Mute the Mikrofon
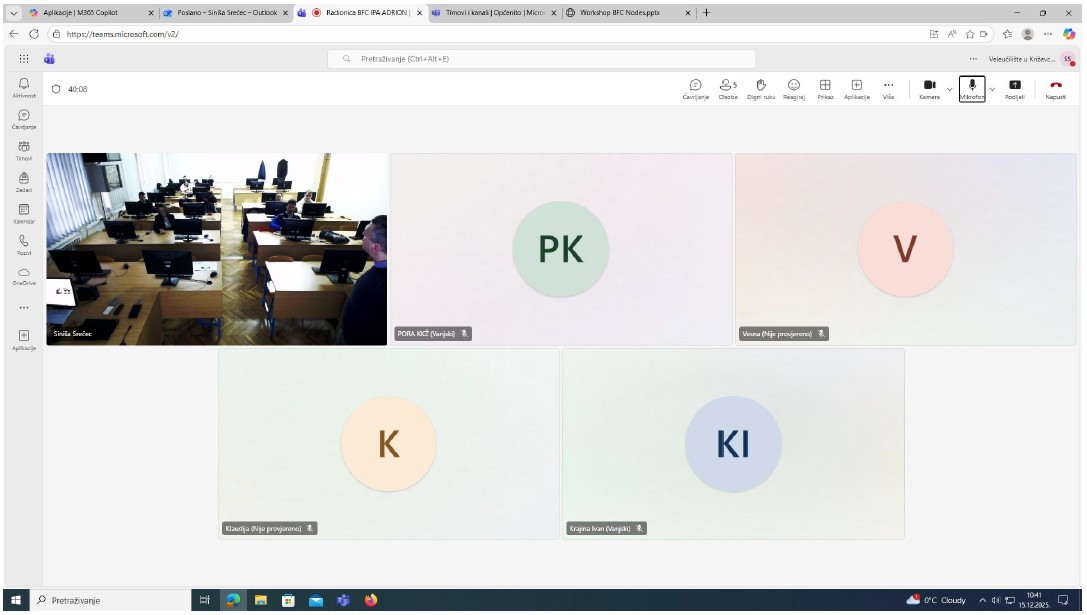This screenshot has width=1087, height=615. tap(971, 89)
